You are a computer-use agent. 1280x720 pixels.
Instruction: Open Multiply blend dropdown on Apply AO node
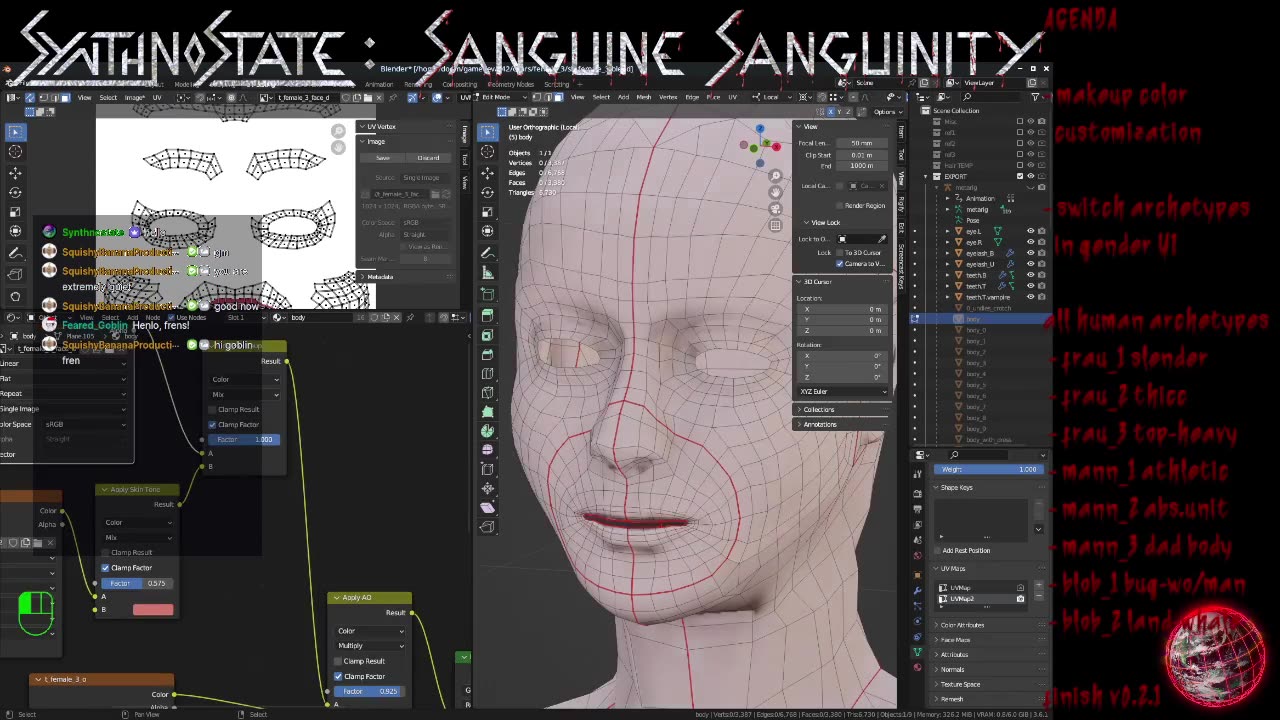pos(370,646)
